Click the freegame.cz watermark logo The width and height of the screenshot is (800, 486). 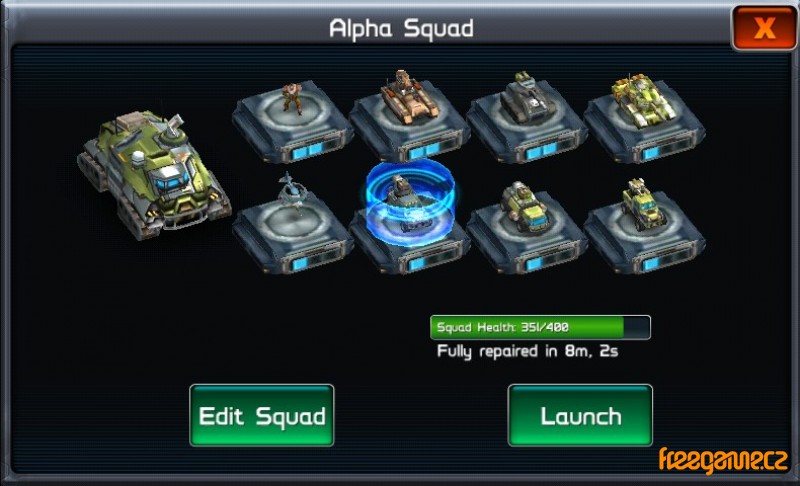(x=723, y=461)
